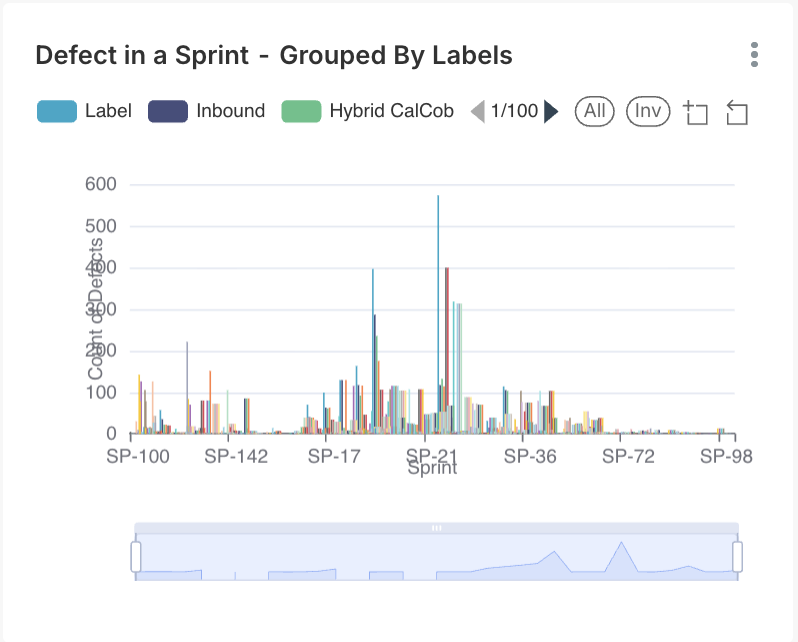Click the blue Label legend swatch

(57, 111)
